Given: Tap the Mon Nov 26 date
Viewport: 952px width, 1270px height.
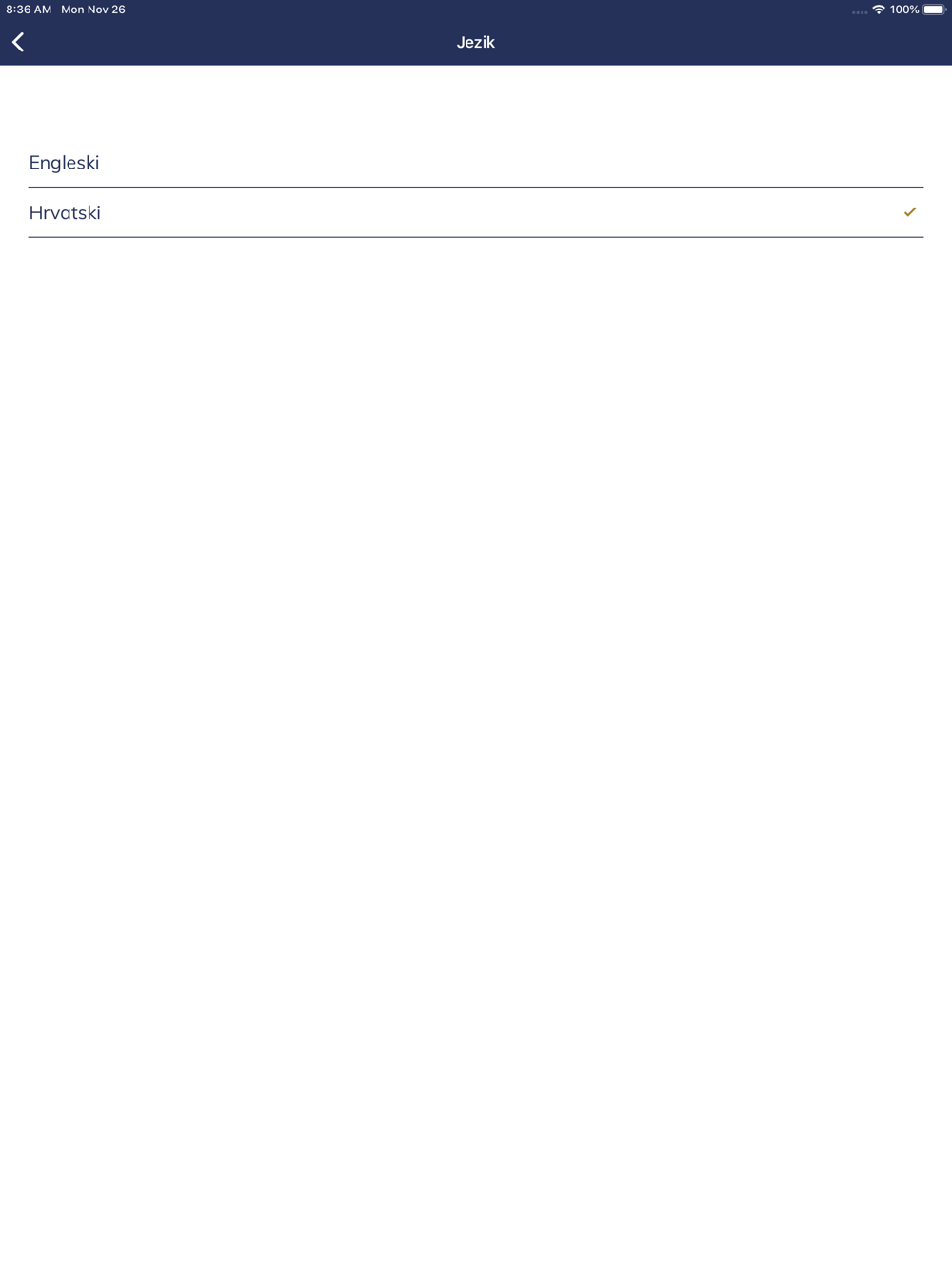Looking at the screenshot, I should 93,10.
